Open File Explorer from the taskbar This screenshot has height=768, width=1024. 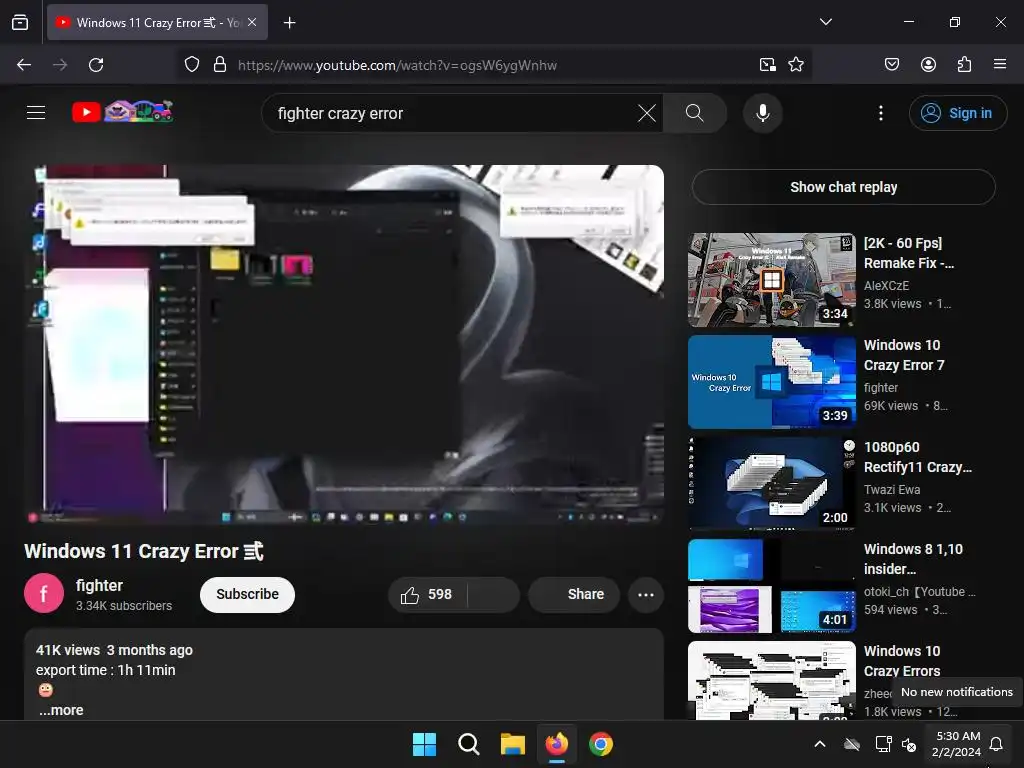pos(513,744)
